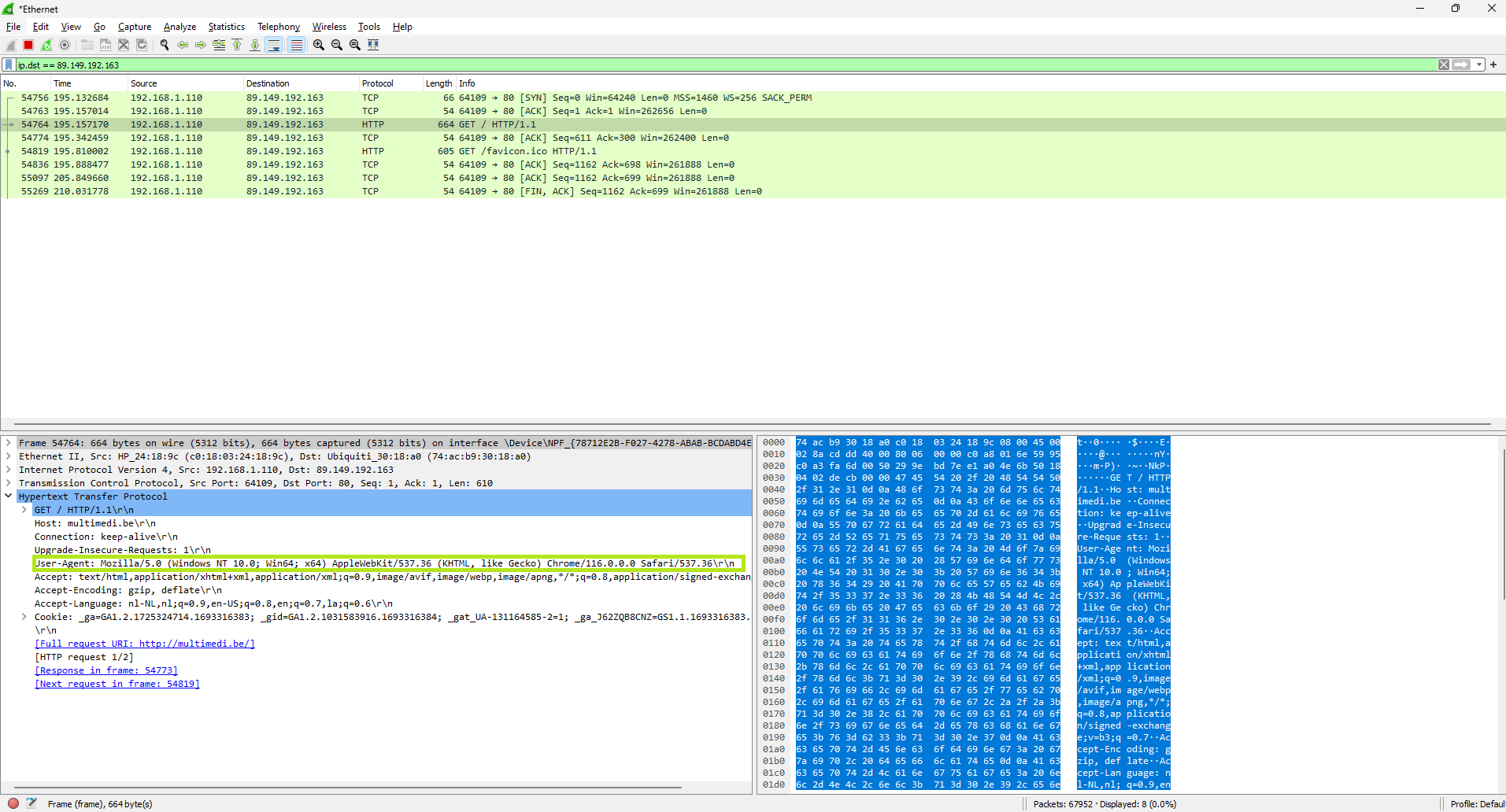Open the Telephony menu
The width and height of the screenshot is (1506, 812).
[x=279, y=27]
